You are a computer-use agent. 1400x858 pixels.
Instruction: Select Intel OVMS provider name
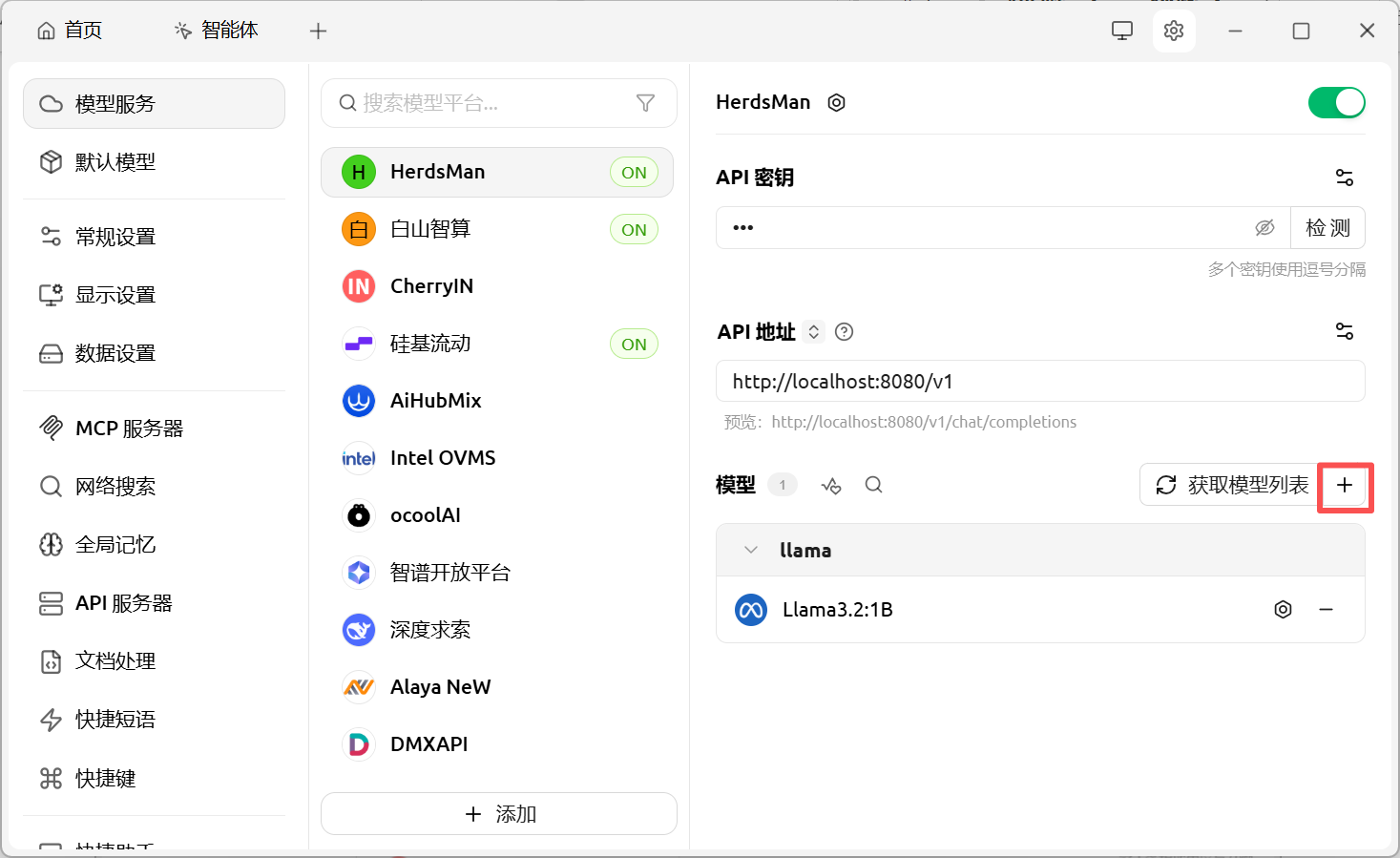(443, 458)
